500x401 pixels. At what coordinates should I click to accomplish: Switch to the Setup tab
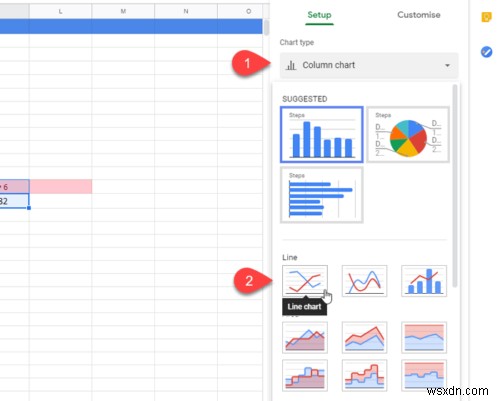coord(319,15)
